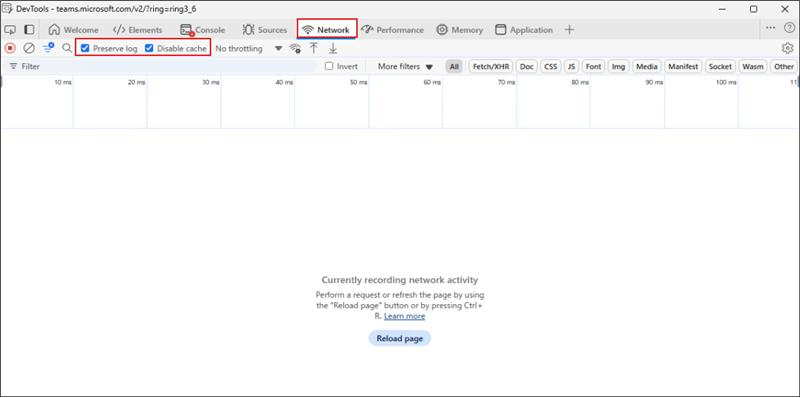
Task: Uncheck the Disable cache checkbox
Action: click(149, 48)
